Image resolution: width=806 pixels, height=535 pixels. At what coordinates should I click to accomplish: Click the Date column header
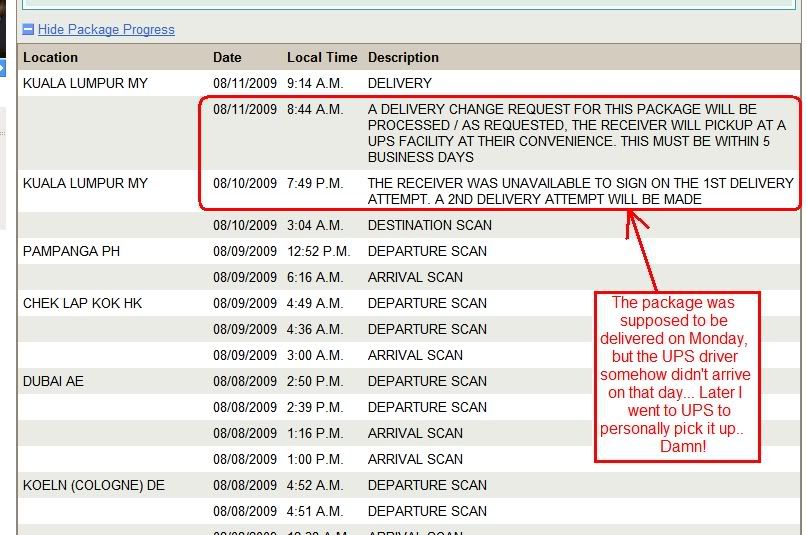coord(227,58)
